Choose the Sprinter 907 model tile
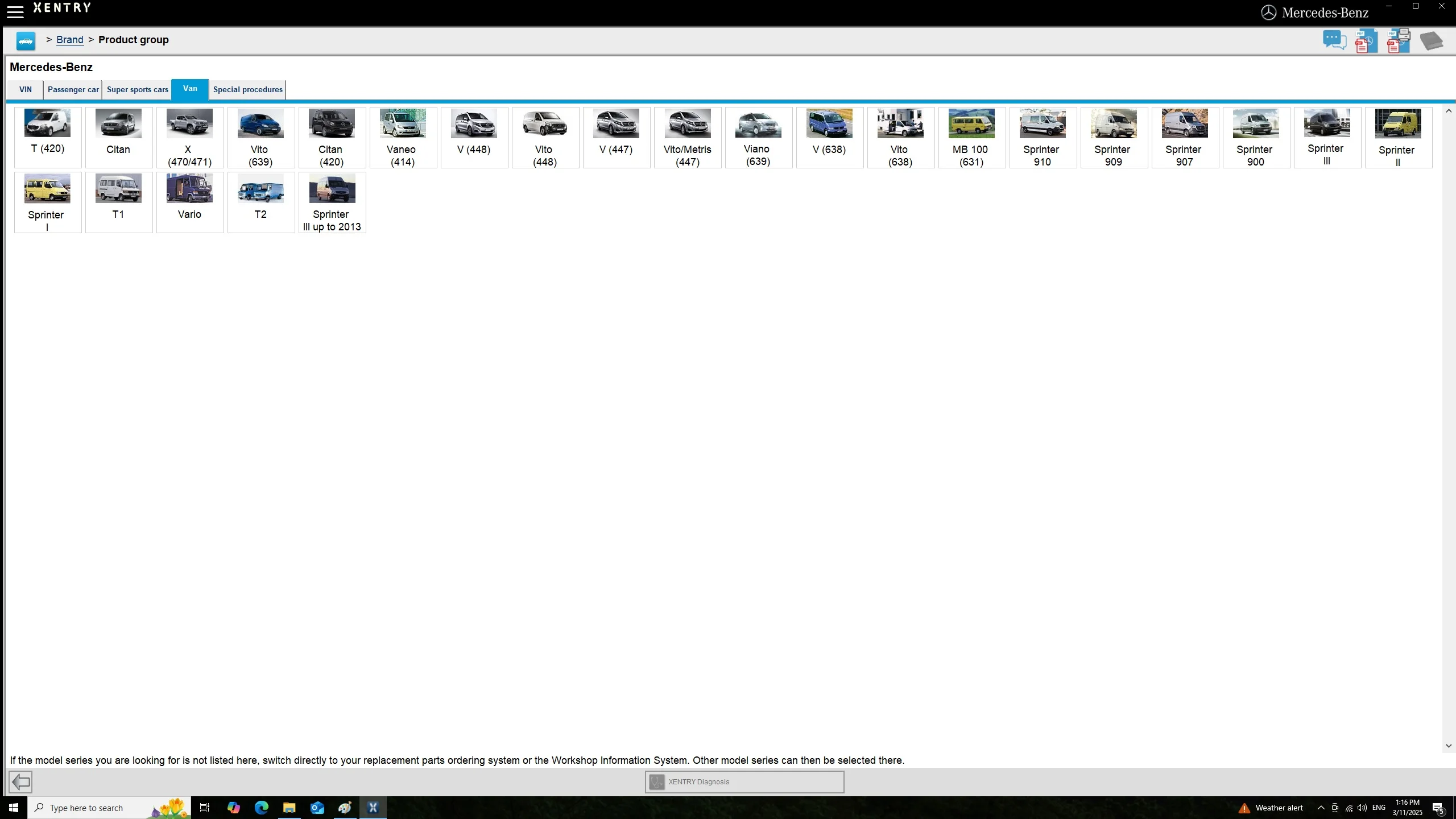The width and height of the screenshot is (1456, 819). click(x=1185, y=138)
